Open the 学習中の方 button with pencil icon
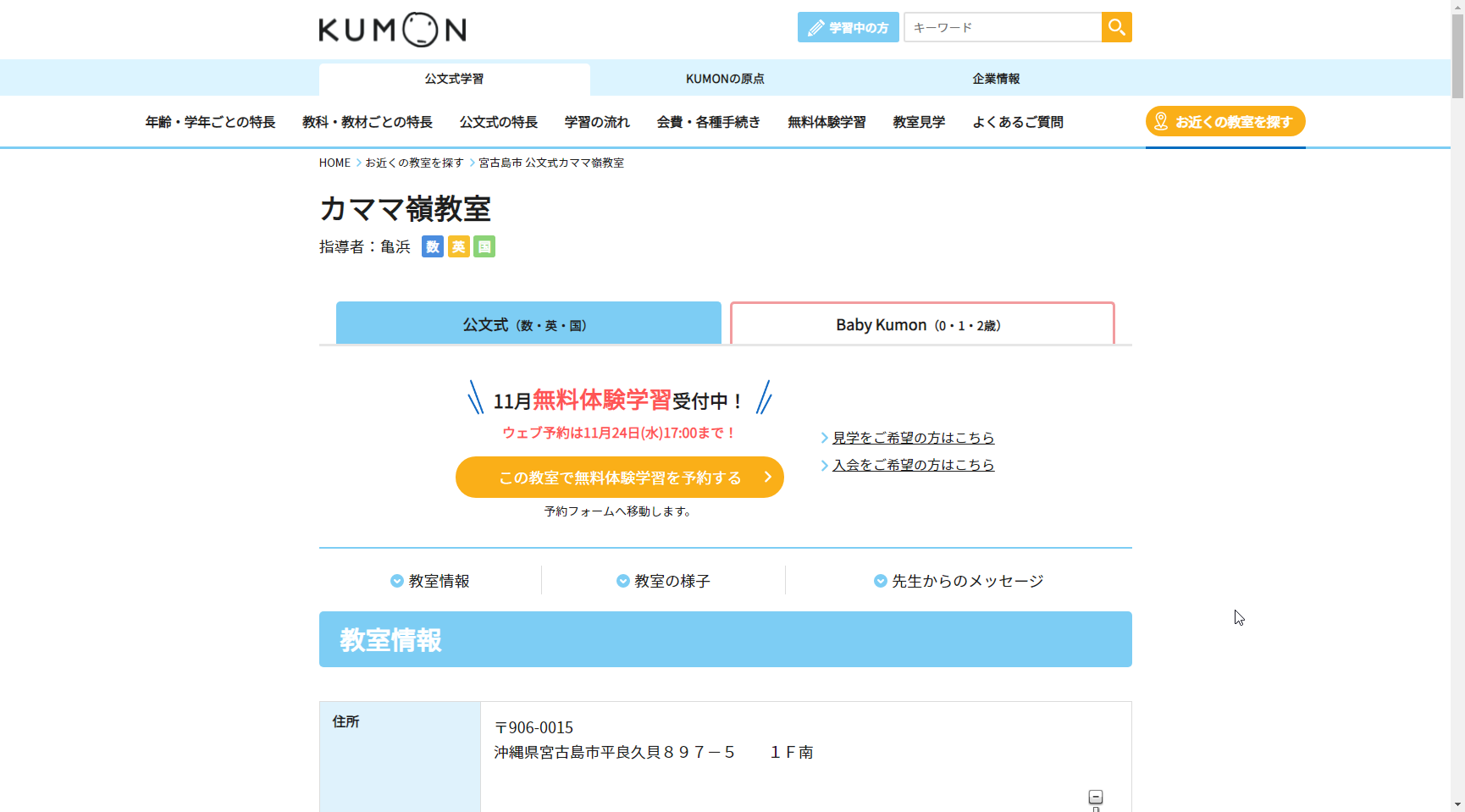Screen dimensions: 1465x812 coord(848,27)
